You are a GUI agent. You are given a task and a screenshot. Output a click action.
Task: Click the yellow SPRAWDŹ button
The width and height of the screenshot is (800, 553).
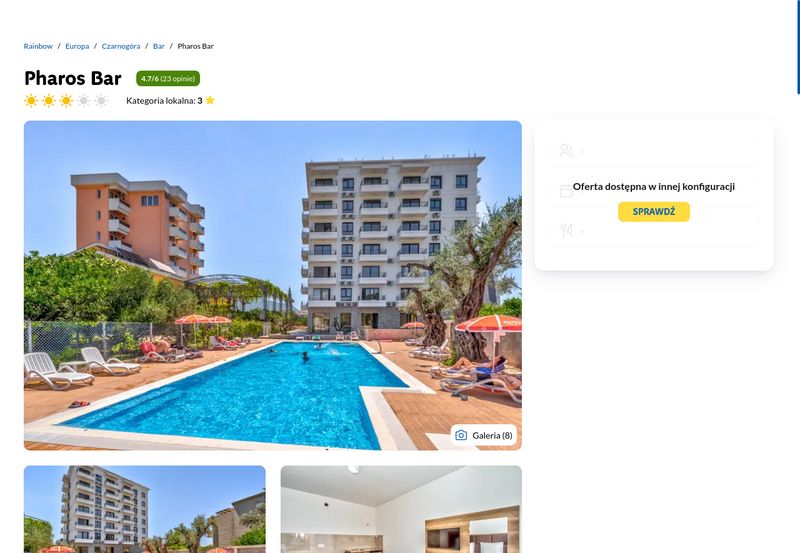click(654, 212)
